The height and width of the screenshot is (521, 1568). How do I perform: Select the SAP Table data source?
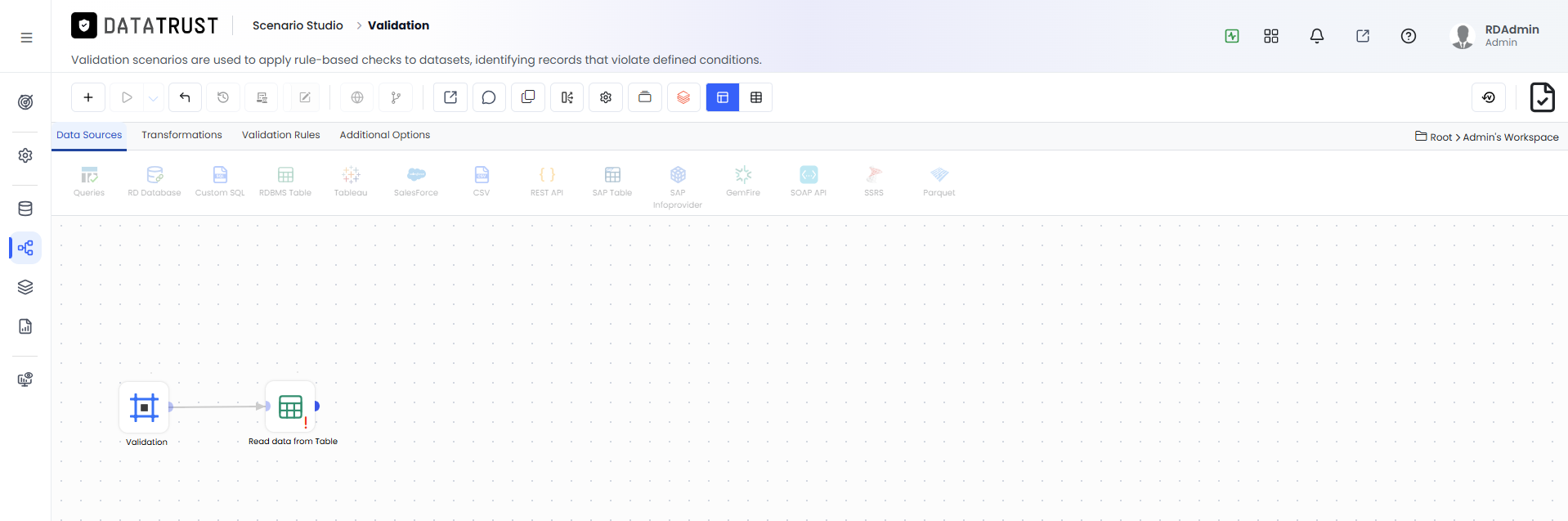coord(612,182)
